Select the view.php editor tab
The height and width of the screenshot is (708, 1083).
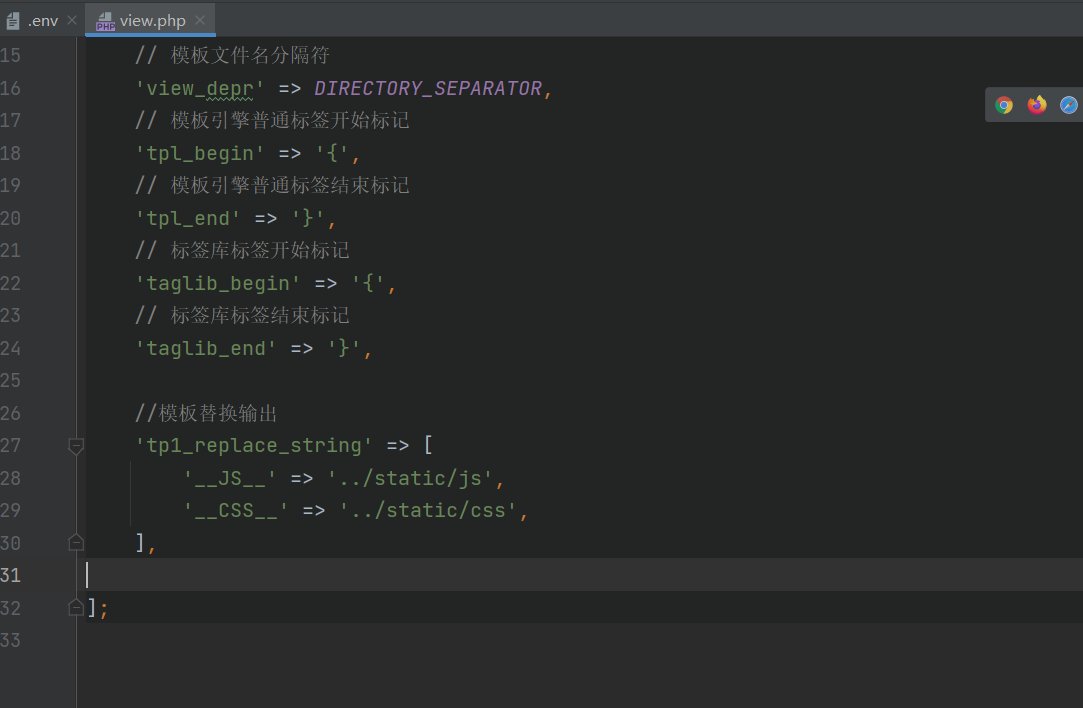pos(152,21)
